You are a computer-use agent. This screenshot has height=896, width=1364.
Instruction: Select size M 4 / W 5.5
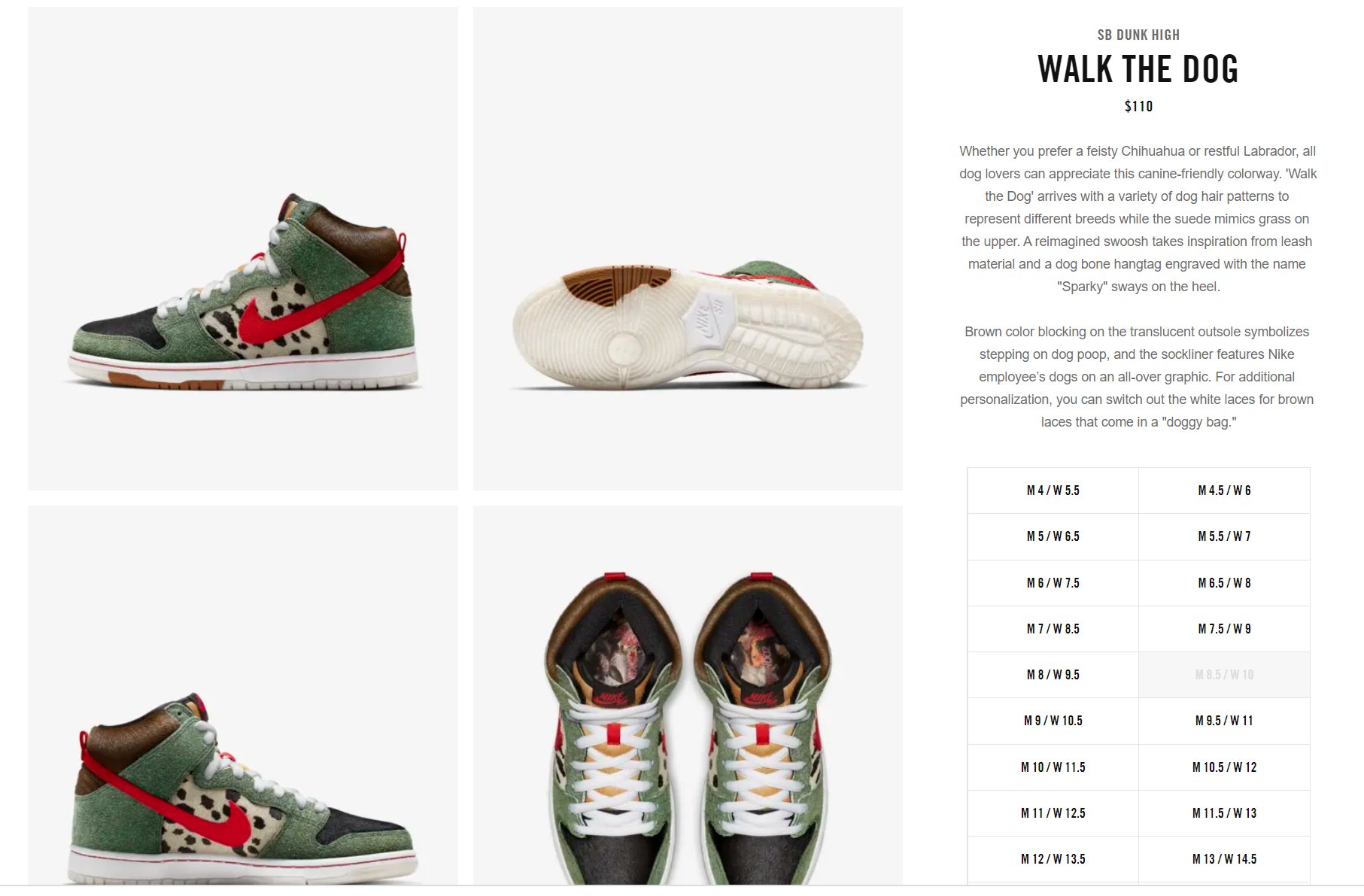(x=1053, y=491)
